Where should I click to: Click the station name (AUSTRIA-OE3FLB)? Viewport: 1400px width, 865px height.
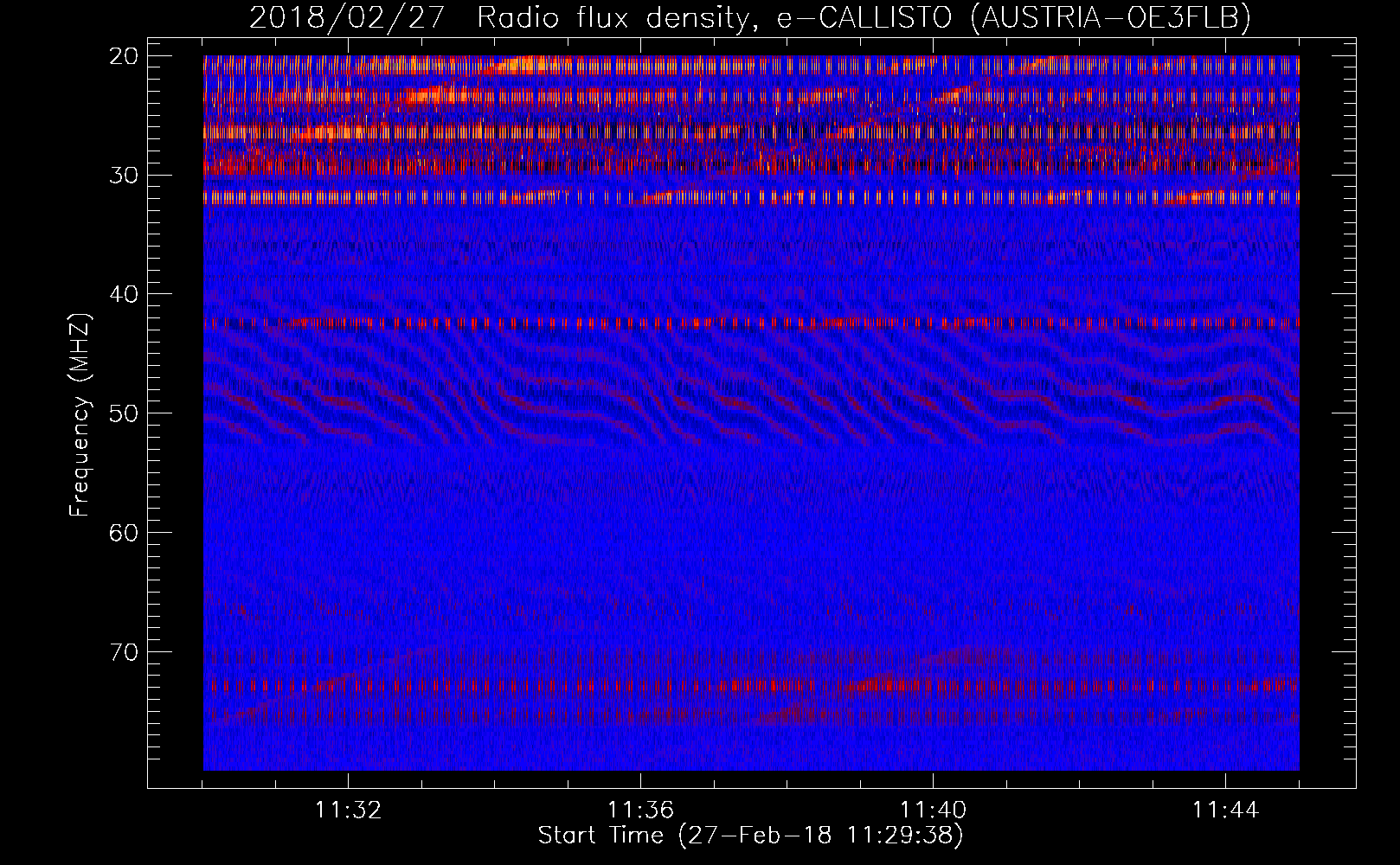(x=1111, y=17)
